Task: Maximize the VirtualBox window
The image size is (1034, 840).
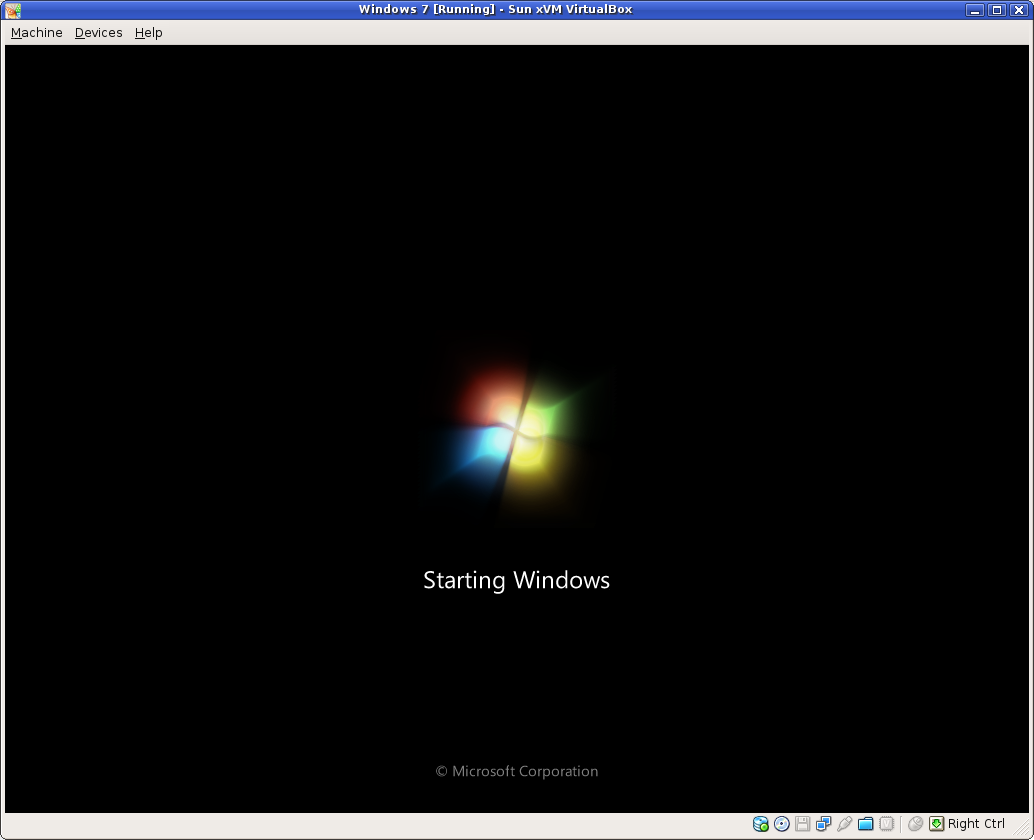Action: tap(996, 10)
